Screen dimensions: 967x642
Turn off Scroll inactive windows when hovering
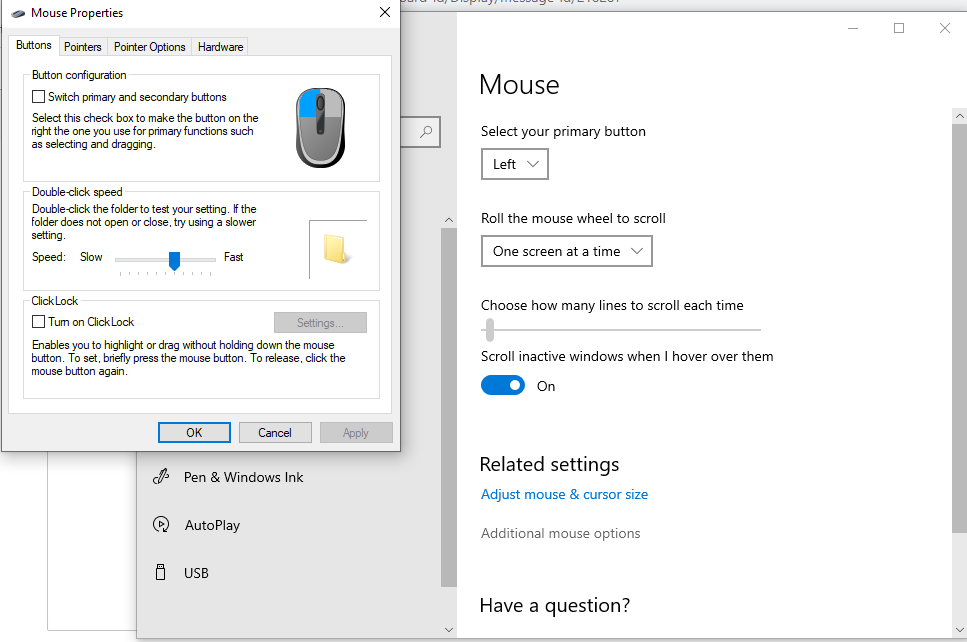coord(503,384)
